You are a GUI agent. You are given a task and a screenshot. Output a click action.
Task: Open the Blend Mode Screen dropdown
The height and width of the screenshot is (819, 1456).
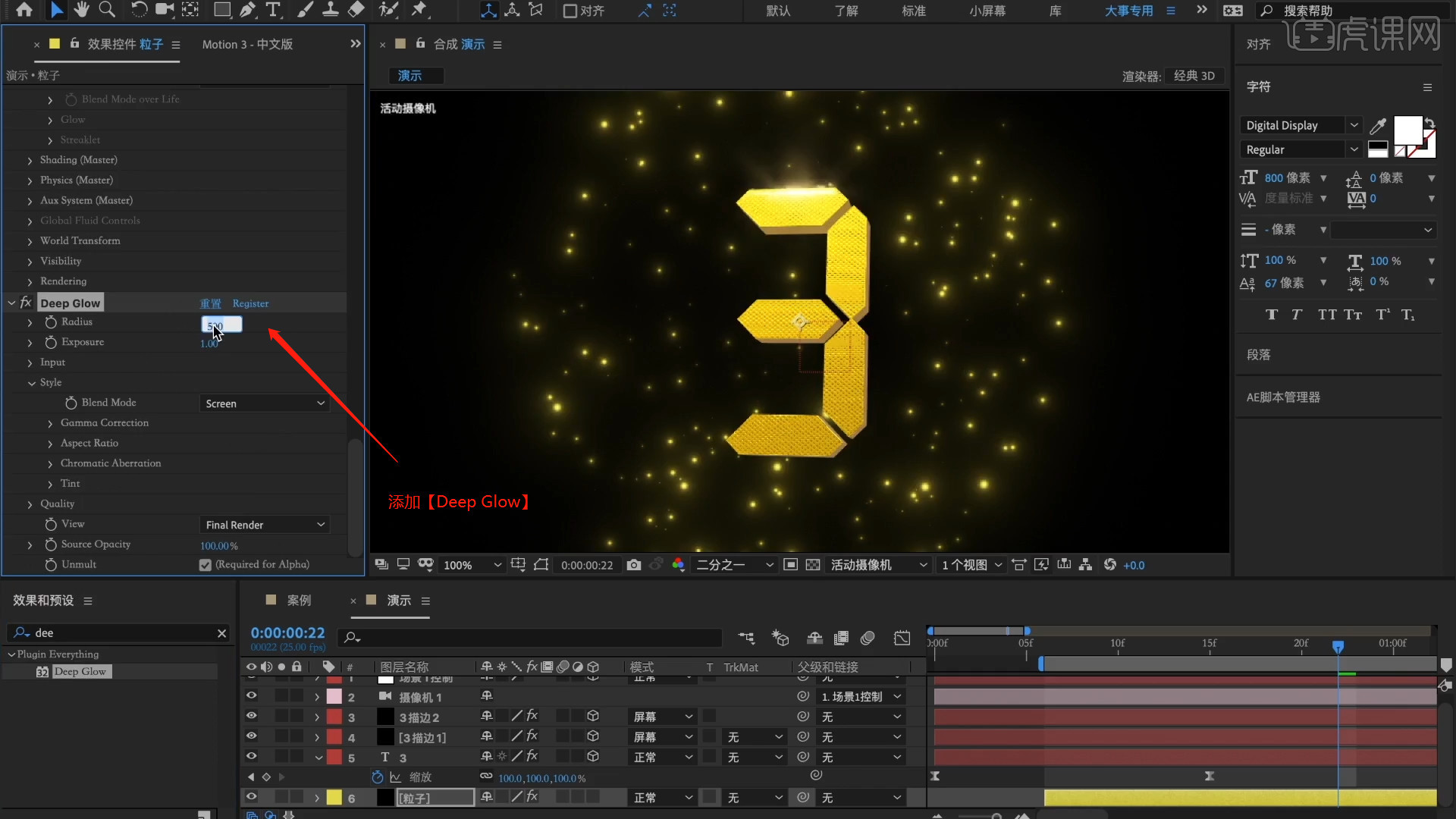(264, 403)
